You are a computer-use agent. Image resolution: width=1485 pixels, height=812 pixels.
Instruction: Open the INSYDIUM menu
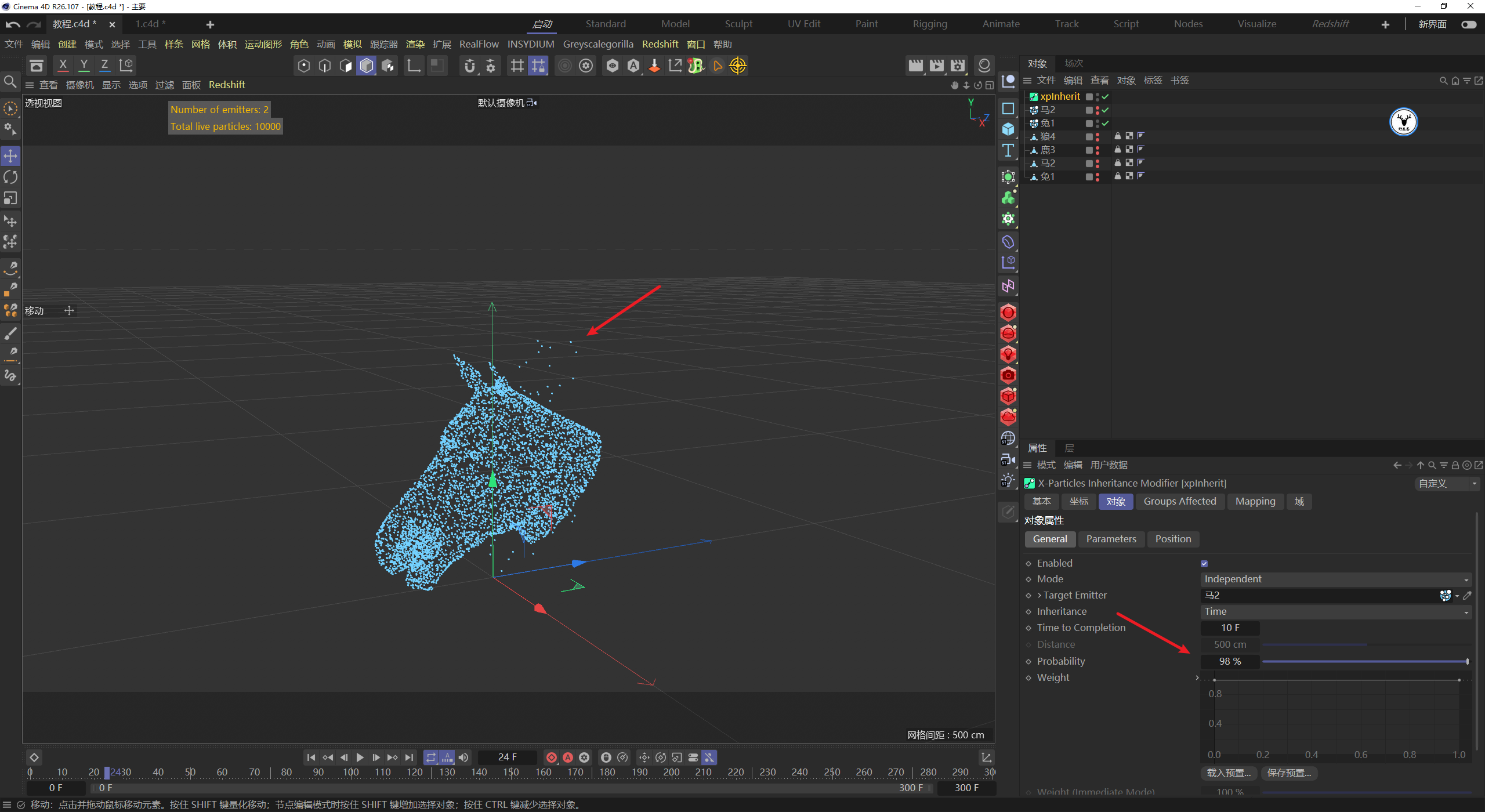530,44
